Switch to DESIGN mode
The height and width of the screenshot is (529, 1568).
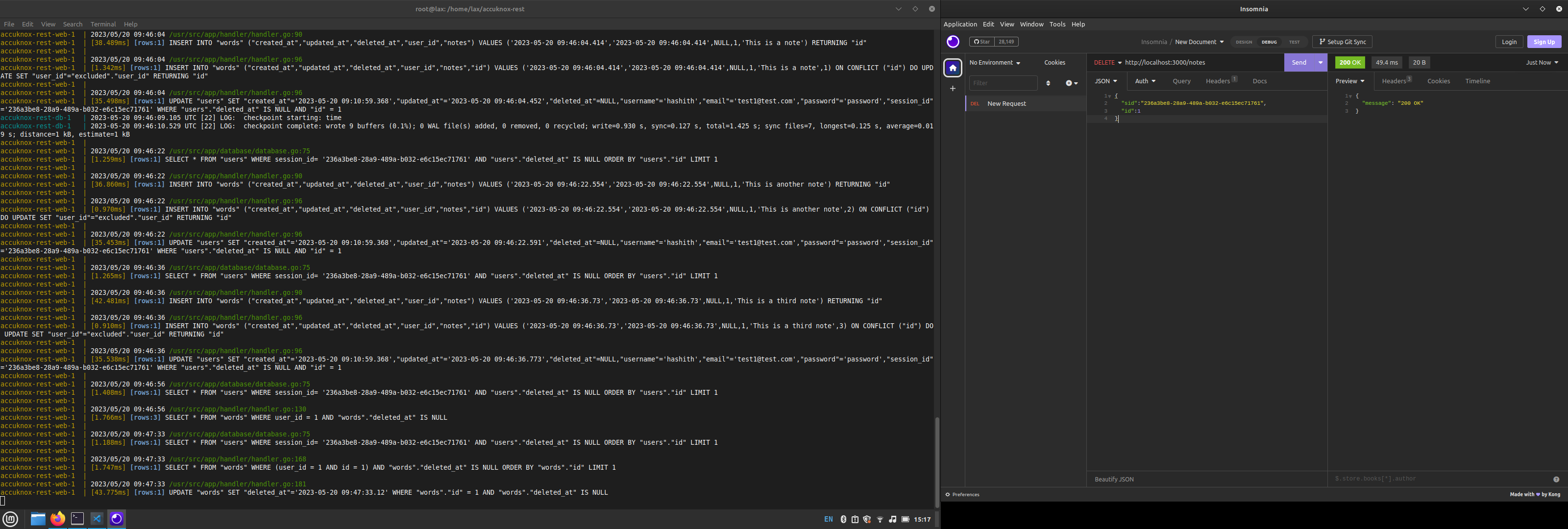(x=1244, y=42)
